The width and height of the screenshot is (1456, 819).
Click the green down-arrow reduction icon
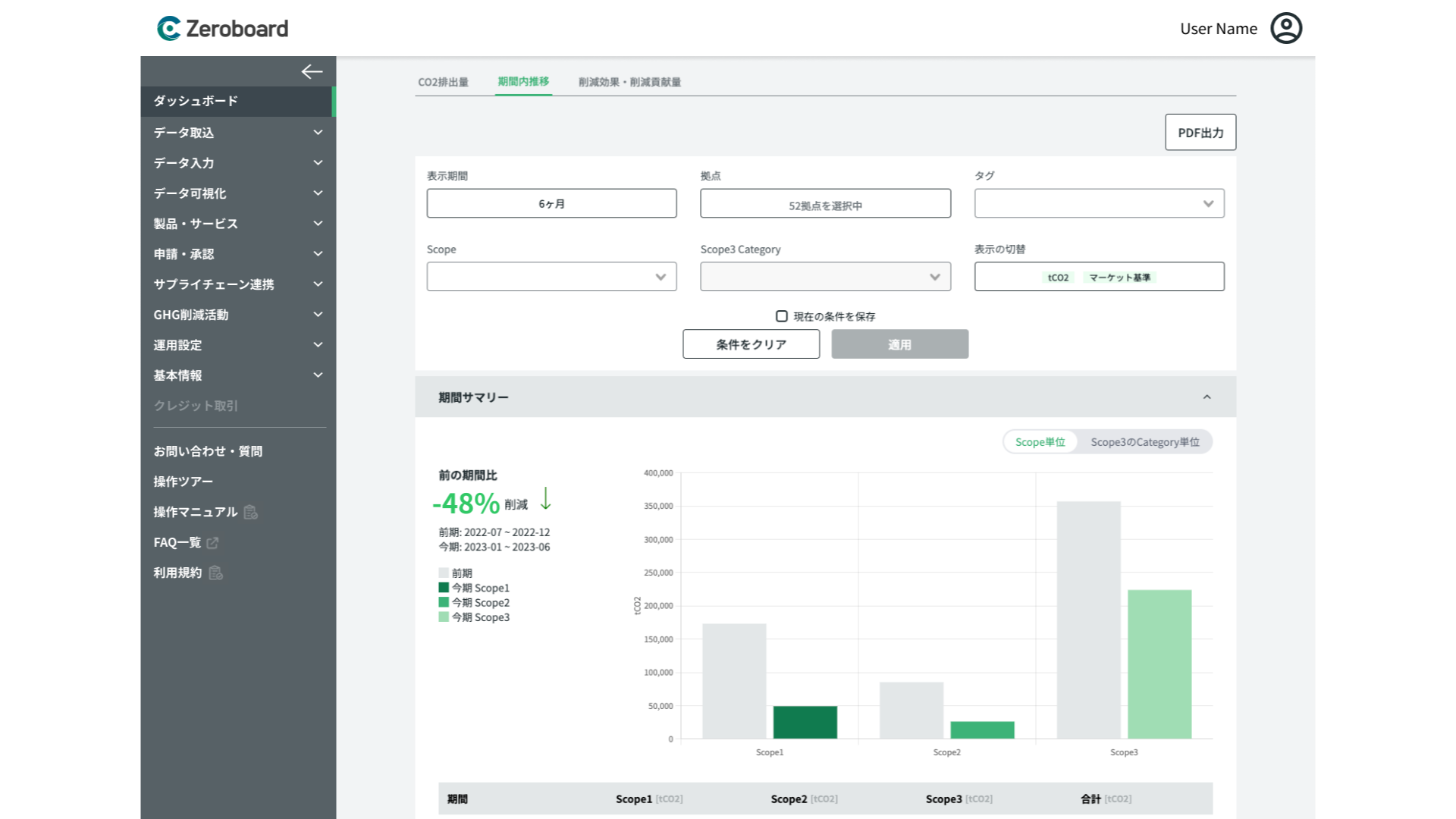pos(545,499)
